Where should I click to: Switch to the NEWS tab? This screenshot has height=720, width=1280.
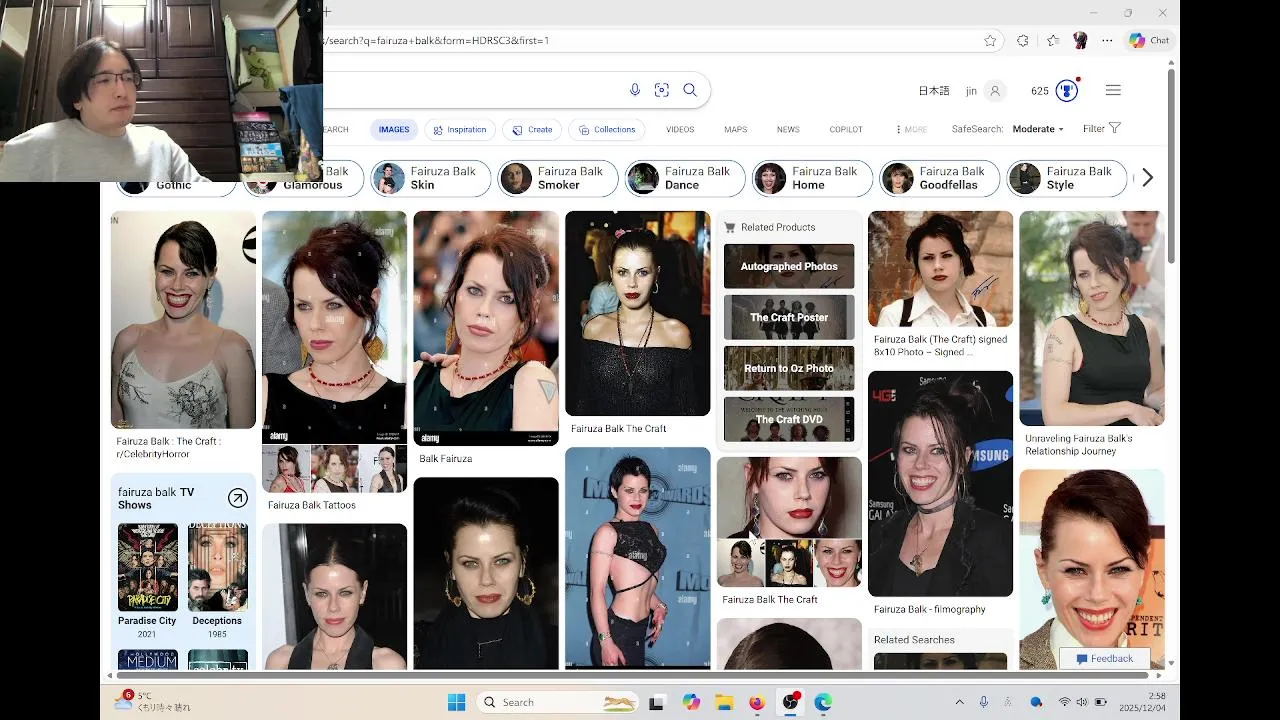788,129
